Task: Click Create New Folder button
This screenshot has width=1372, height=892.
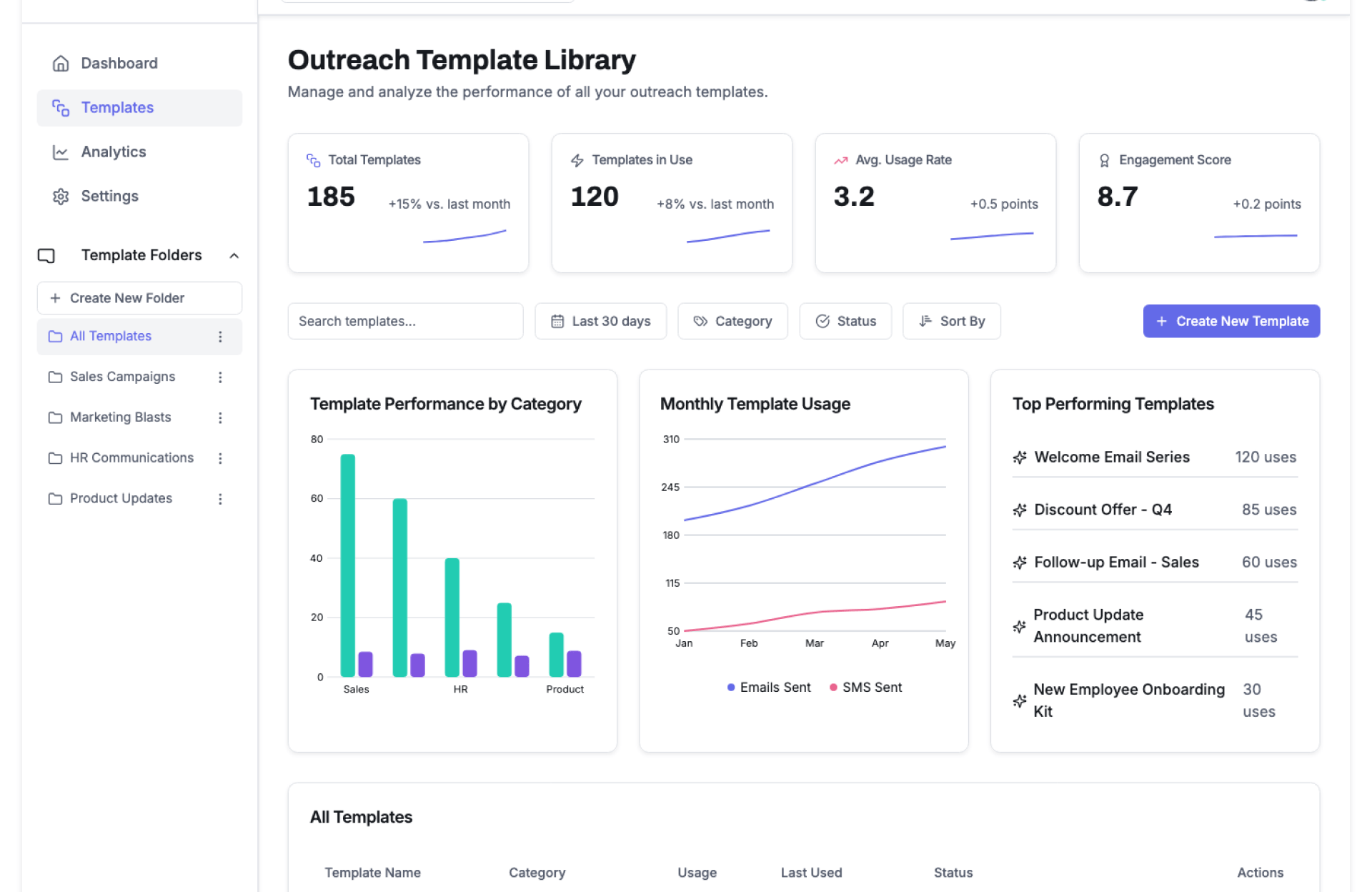Action: [139, 298]
